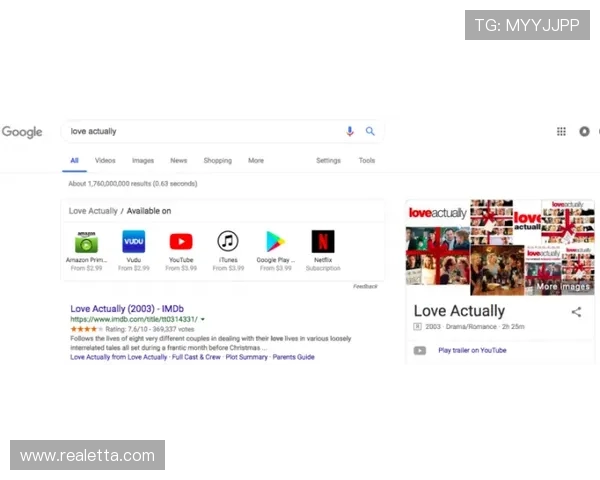Open the Settings dropdown in search bar
Screen dimensions: 600x480
[x=328, y=160]
